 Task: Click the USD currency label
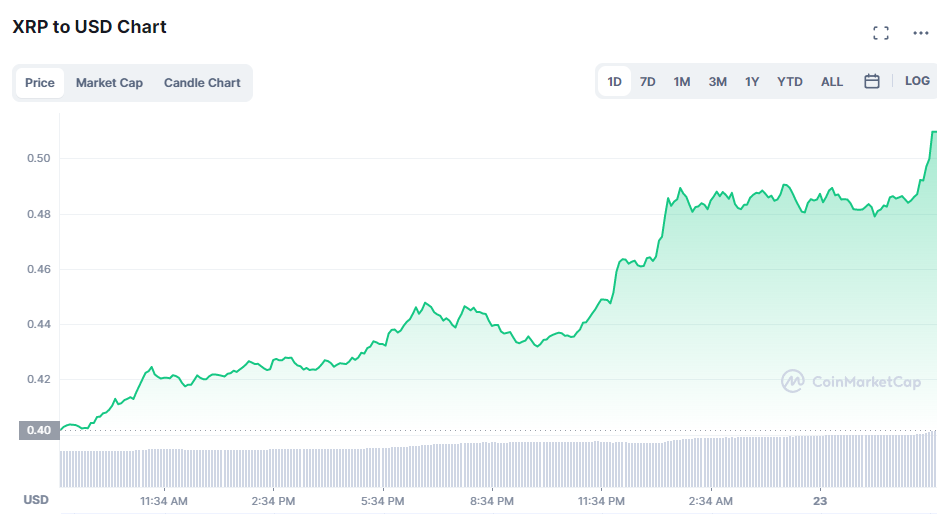36,500
